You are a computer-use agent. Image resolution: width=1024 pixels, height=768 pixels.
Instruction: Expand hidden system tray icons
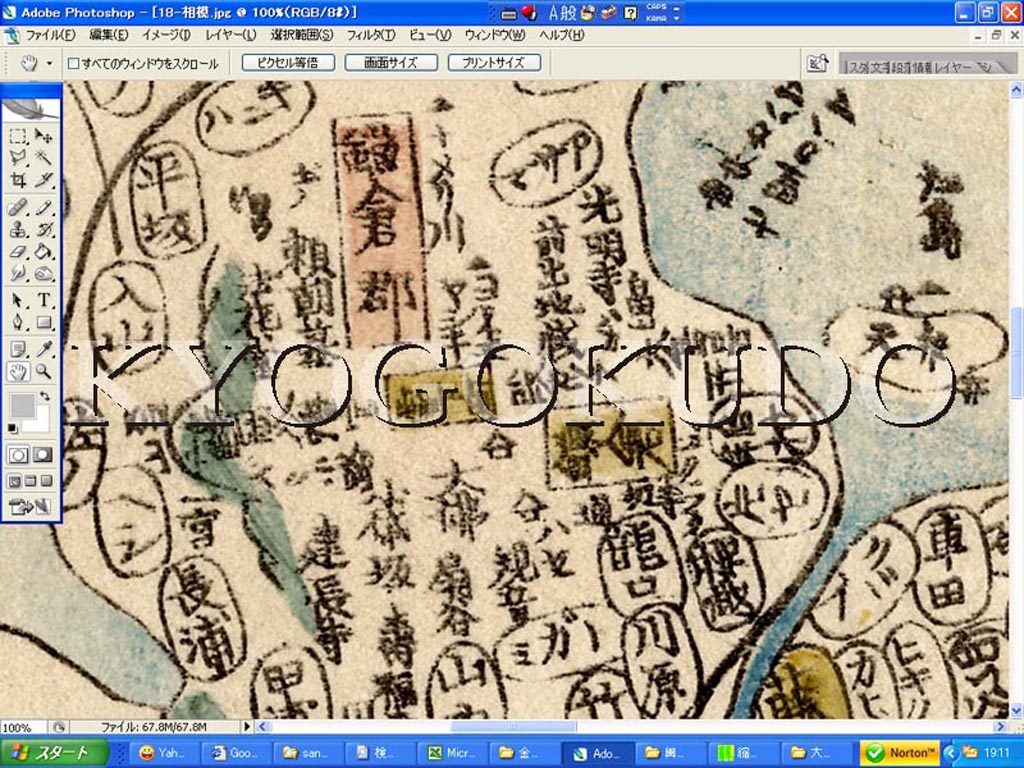952,752
